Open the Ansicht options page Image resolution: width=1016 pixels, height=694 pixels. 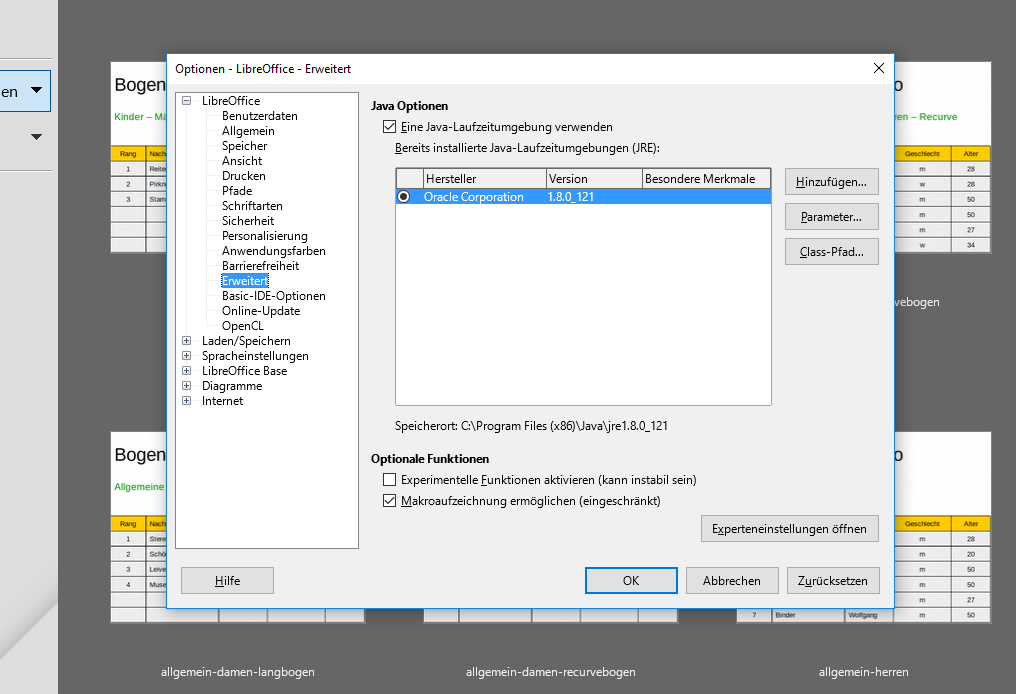242,161
